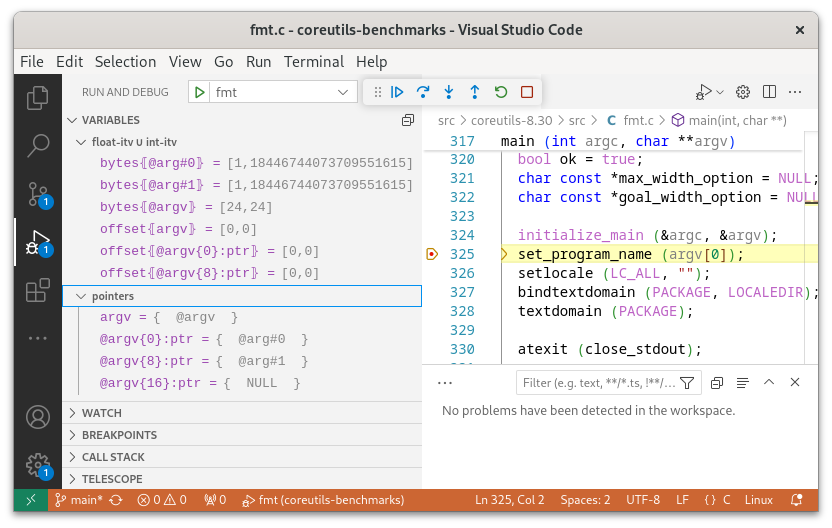The height and width of the screenshot is (528, 832).
Task: Maximize the Problems panel with the chevron
Action: (x=769, y=382)
